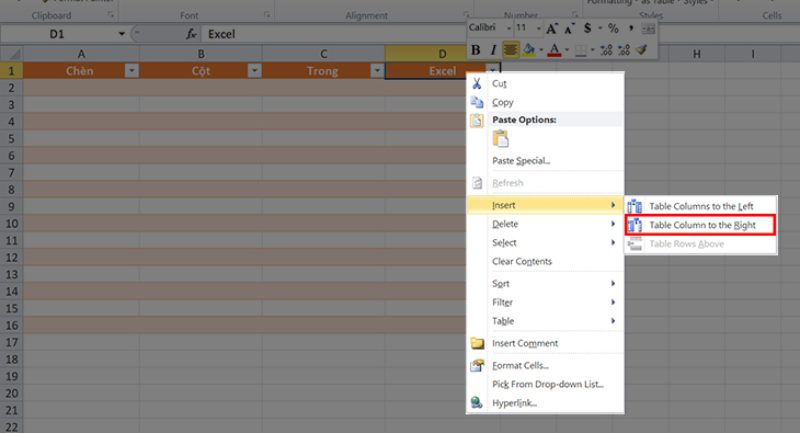Open Format Cells from context menu
Viewport: 800px width, 433px height.
coord(520,365)
